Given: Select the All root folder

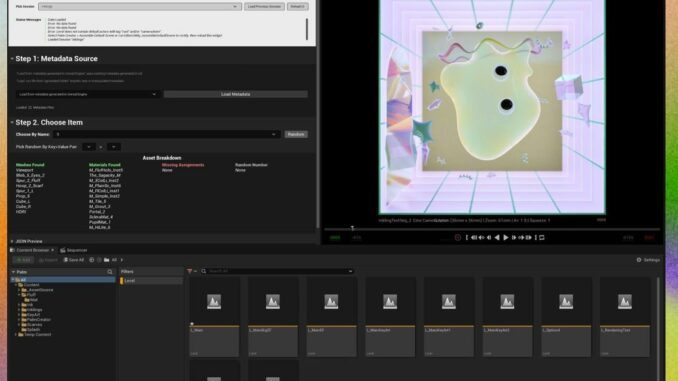Looking at the screenshot, I should point(62,280).
